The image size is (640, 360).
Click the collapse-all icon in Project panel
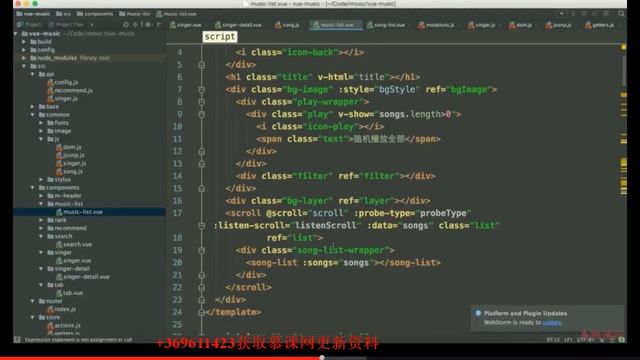[x=136, y=24]
